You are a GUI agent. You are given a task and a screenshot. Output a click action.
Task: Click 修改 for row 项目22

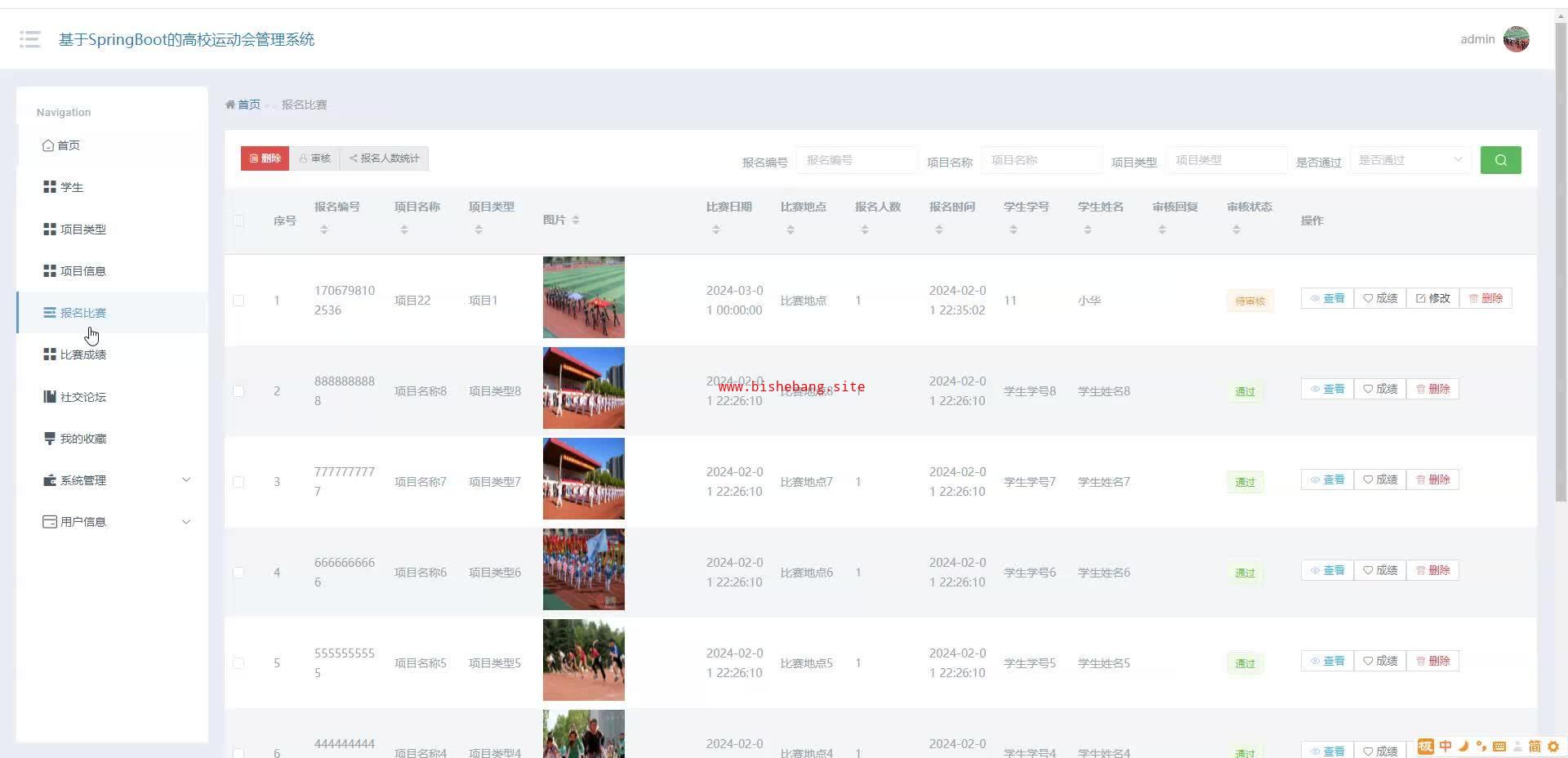(1432, 298)
